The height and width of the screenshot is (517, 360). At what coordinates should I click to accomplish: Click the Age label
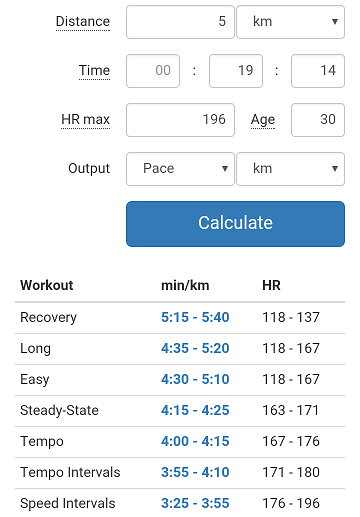263,120
